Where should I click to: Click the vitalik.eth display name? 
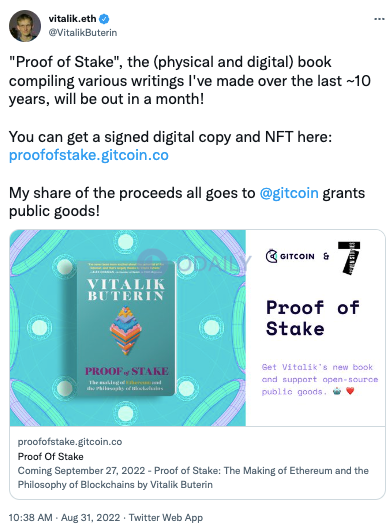(72, 19)
